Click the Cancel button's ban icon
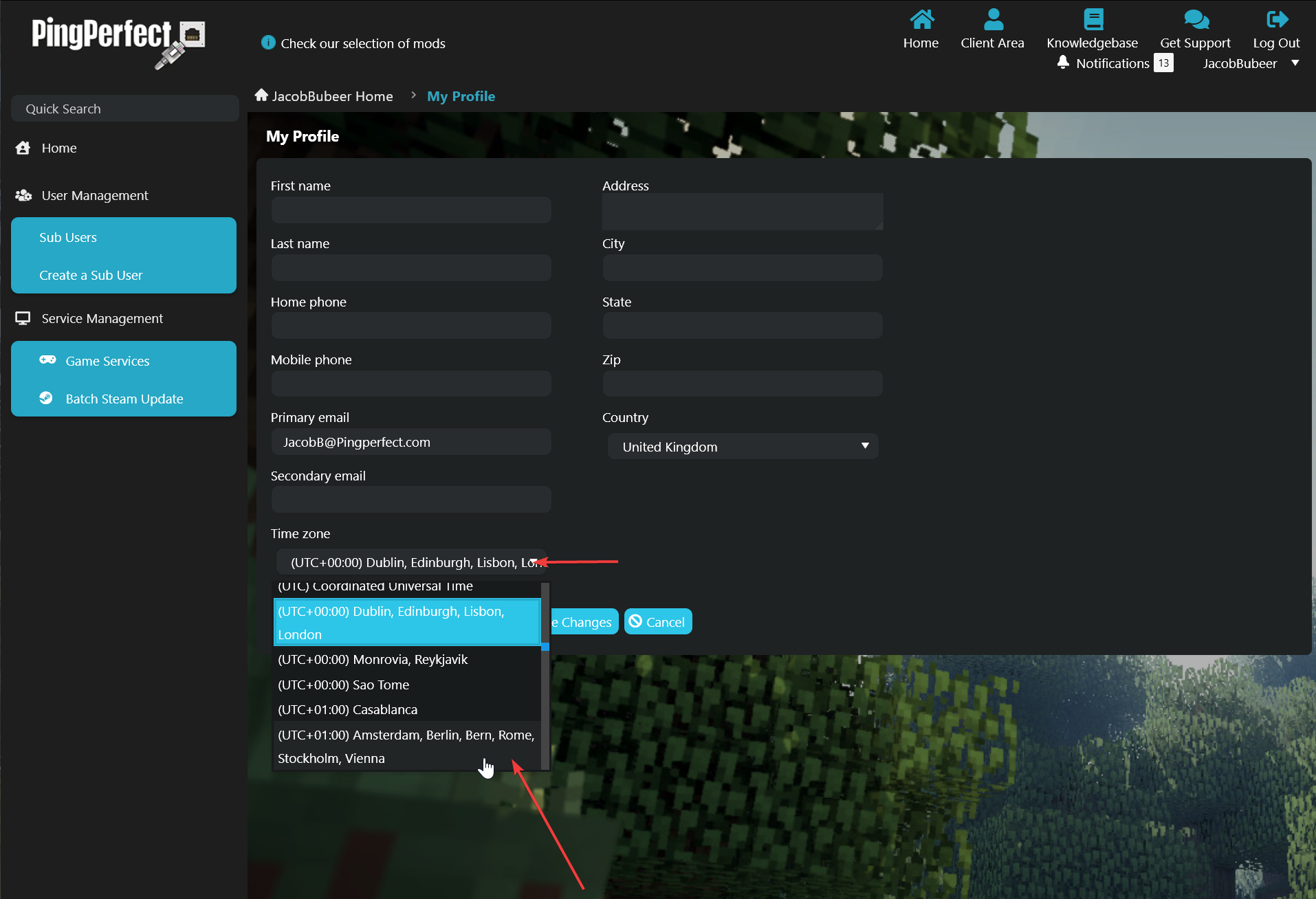 tap(635, 621)
